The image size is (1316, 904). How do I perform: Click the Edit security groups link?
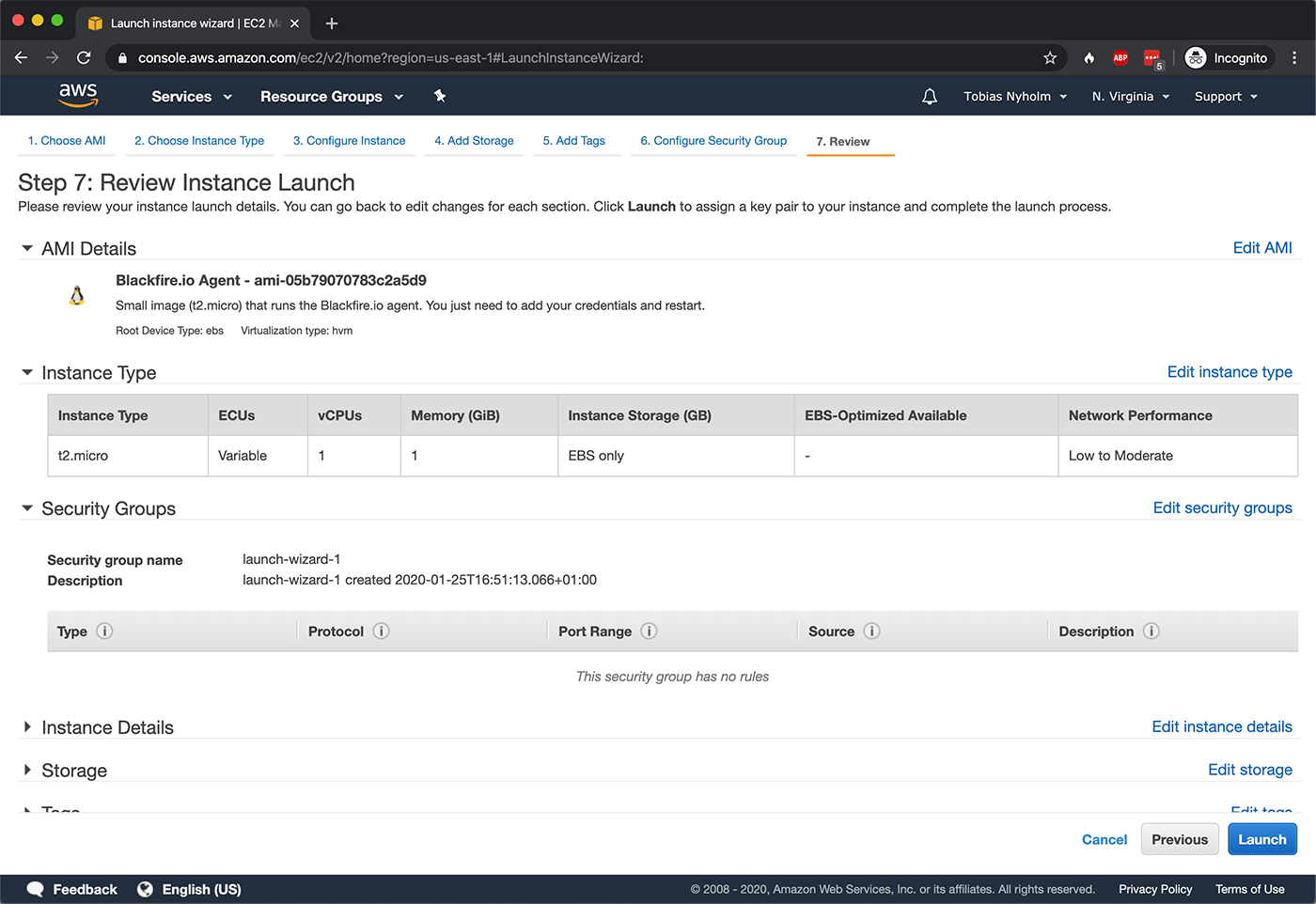click(x=1222, y=507)
